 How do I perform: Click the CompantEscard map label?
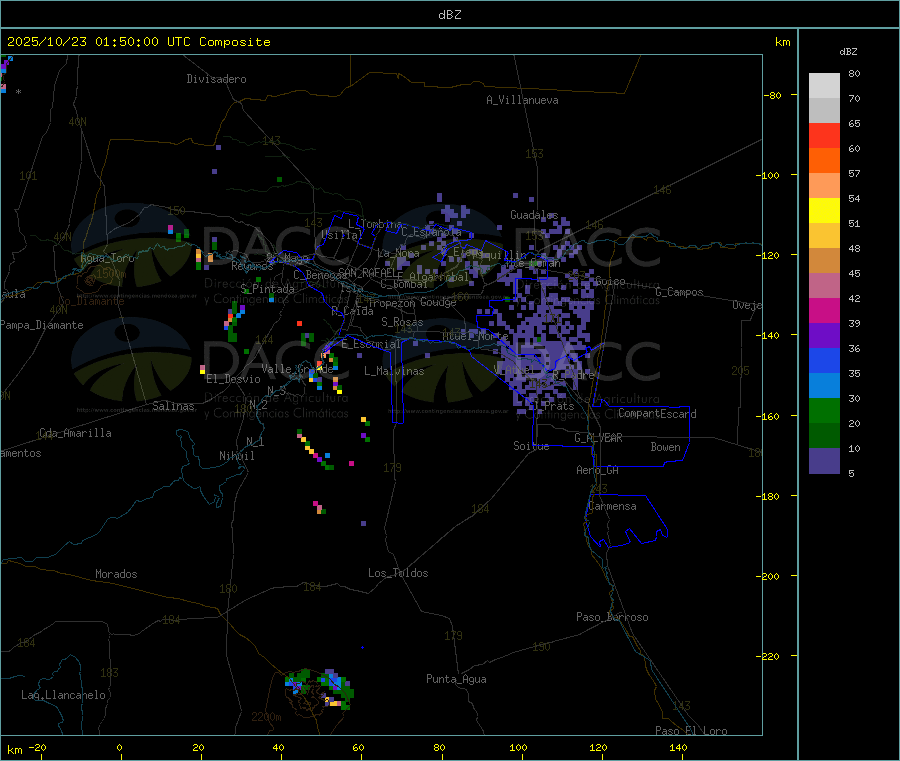tap(658, 414)
